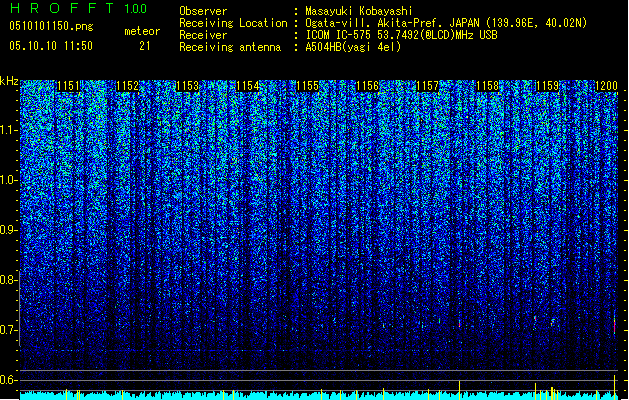Click the 1157 time marker
629x400 pixels.
[428, 86]
